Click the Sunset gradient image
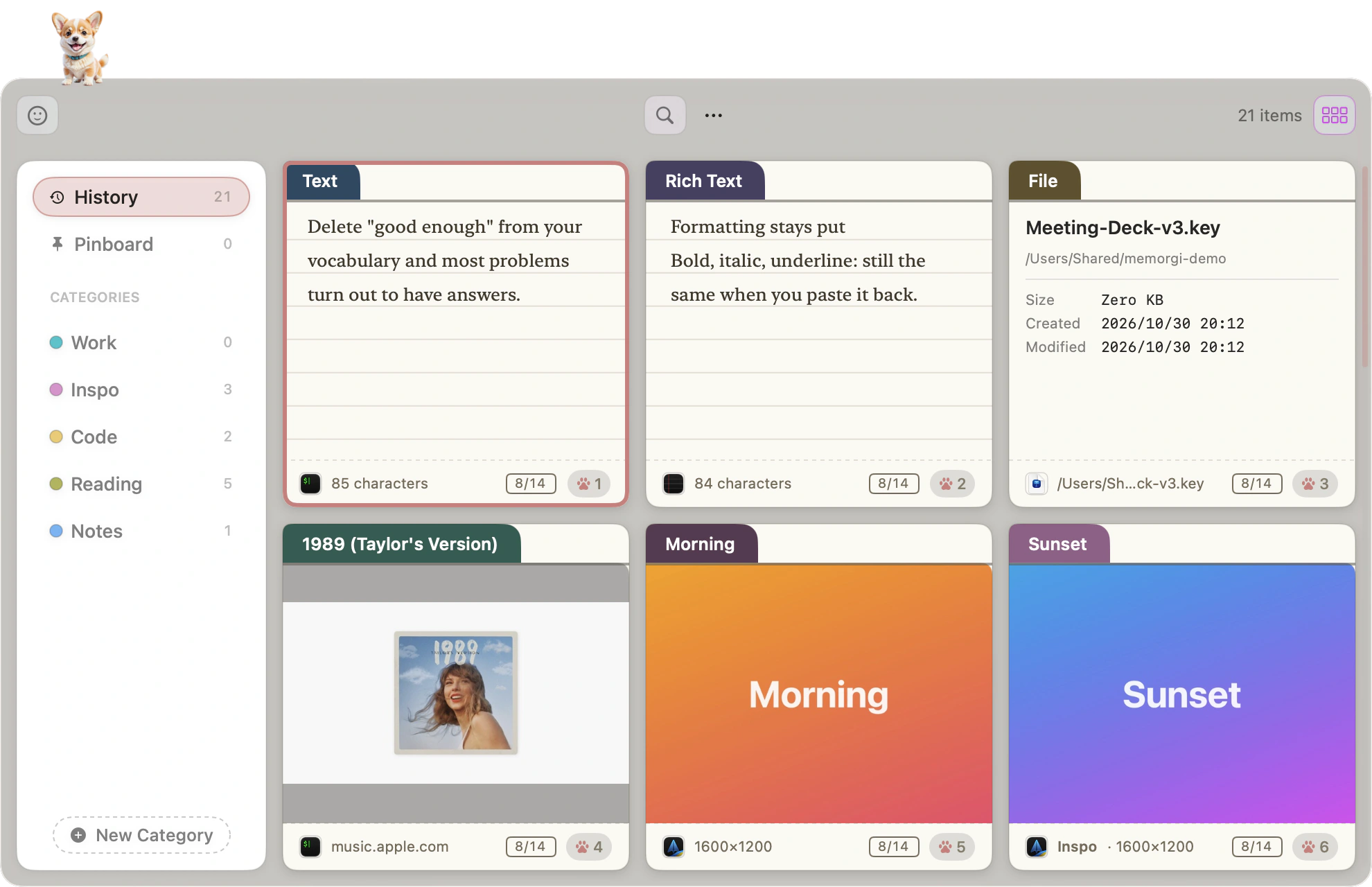This screenshot has height=887, width=1372. [x=1182, y=694]
